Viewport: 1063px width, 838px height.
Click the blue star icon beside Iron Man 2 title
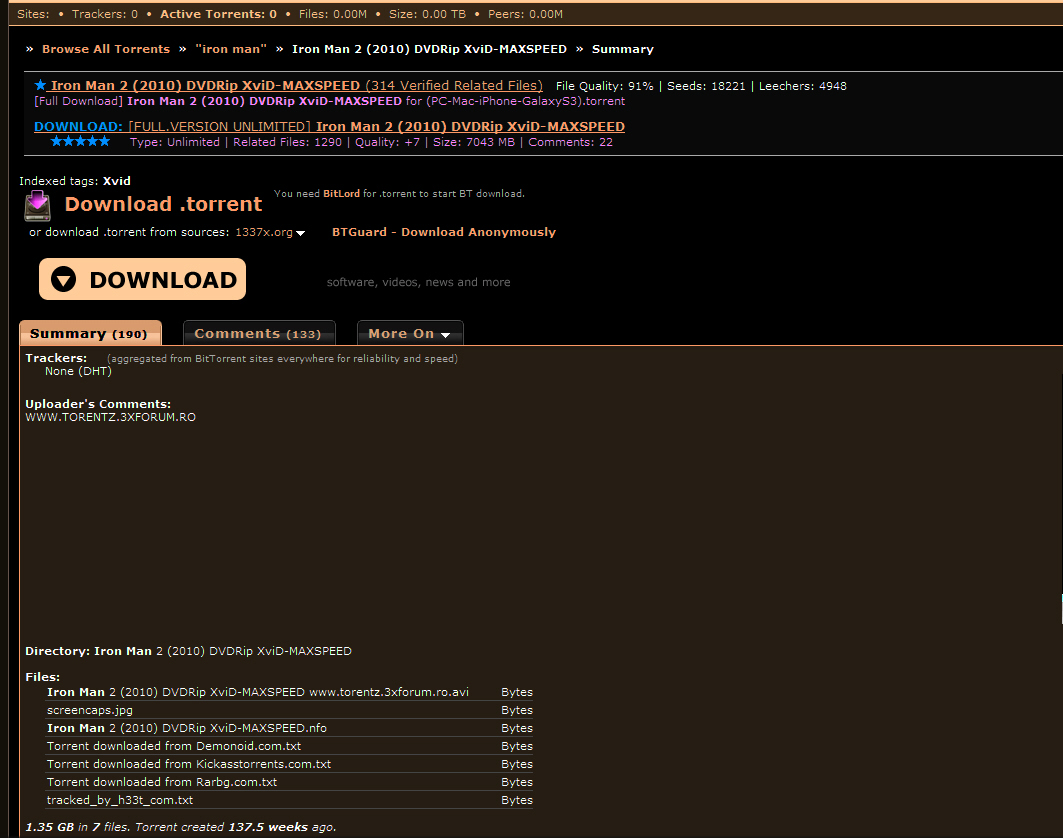point(40,85)
